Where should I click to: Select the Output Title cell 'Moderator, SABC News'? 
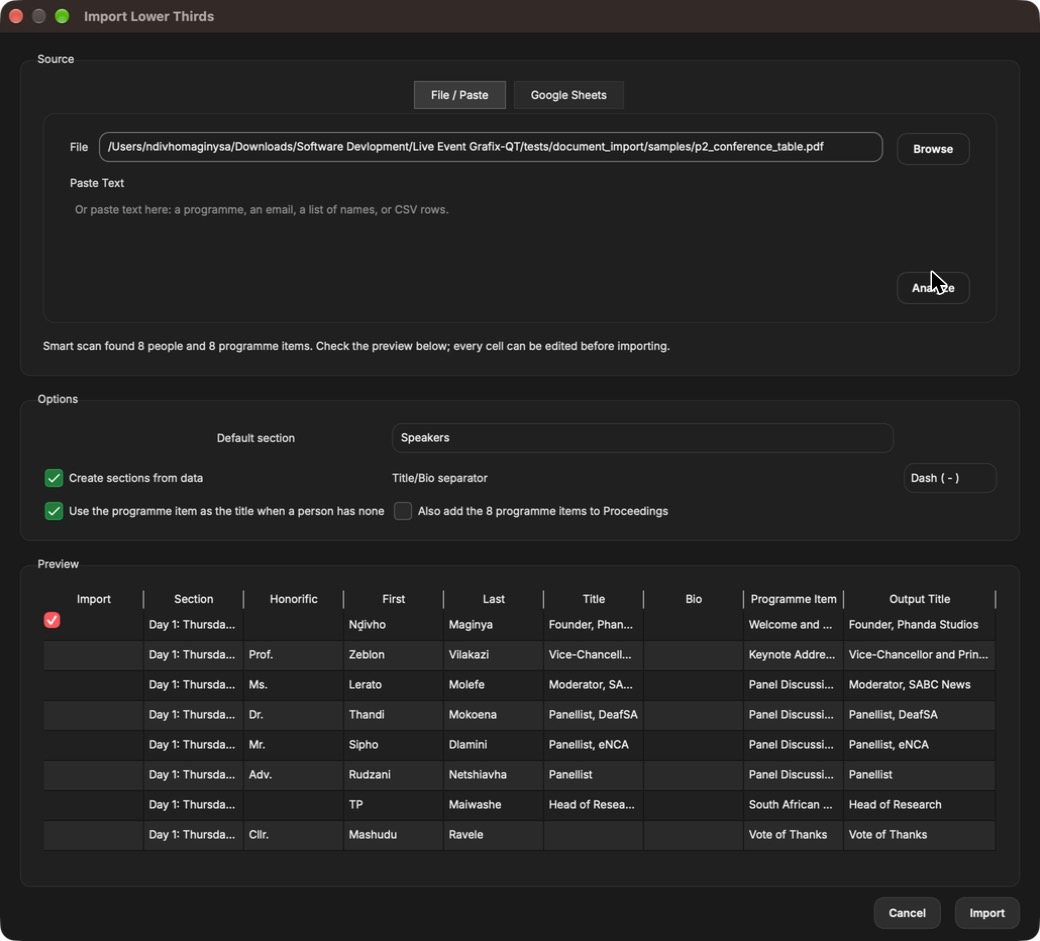[919, 684]
